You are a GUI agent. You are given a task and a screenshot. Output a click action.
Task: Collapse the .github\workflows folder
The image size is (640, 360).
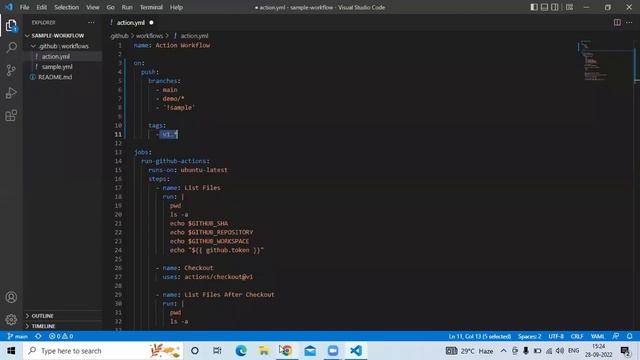point(63,46)
